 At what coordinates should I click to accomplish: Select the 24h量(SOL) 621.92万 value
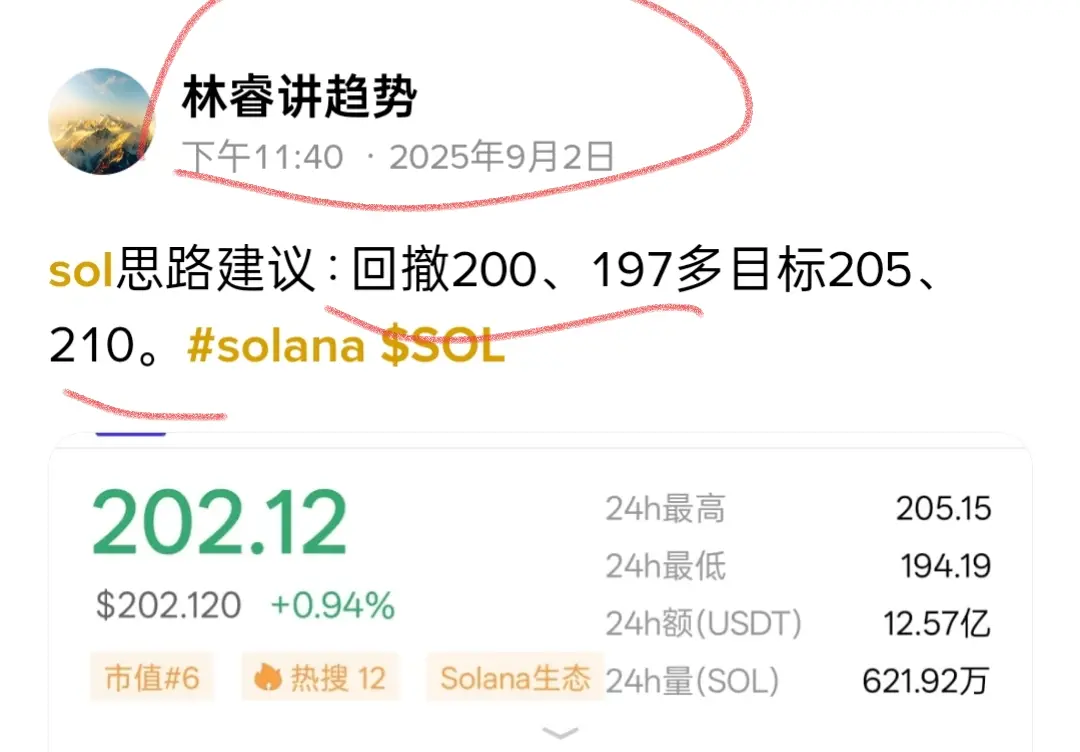(x=926, y=680)
